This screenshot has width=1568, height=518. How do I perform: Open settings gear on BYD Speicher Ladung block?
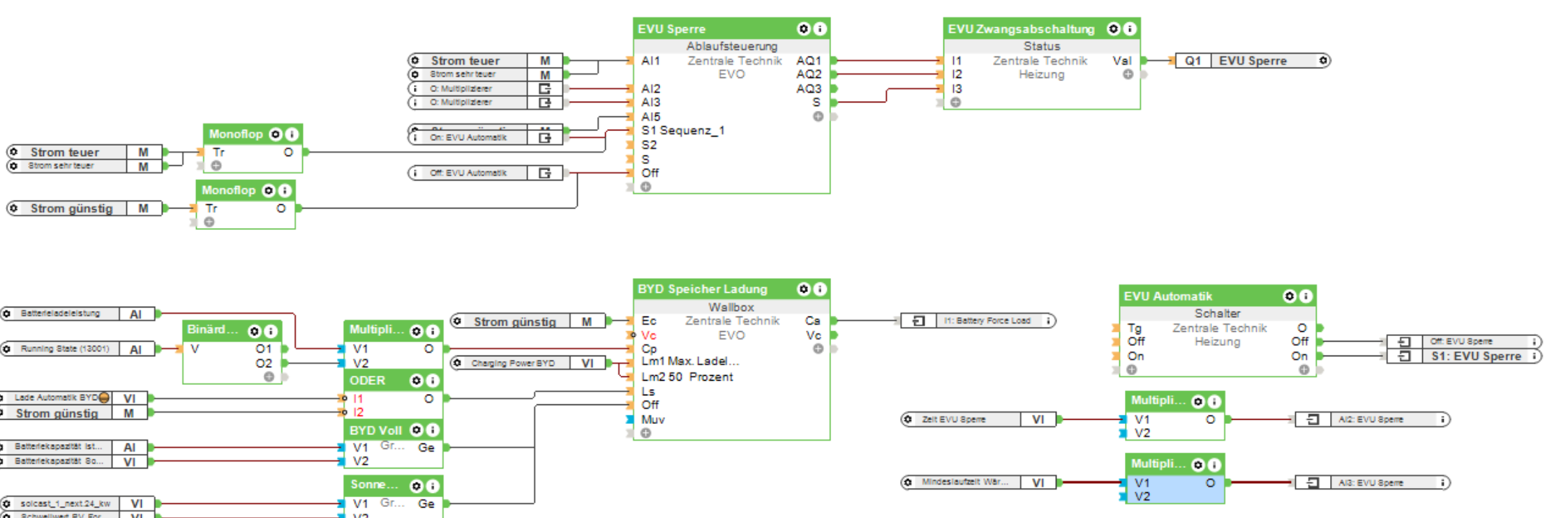(x=804, y=289)
